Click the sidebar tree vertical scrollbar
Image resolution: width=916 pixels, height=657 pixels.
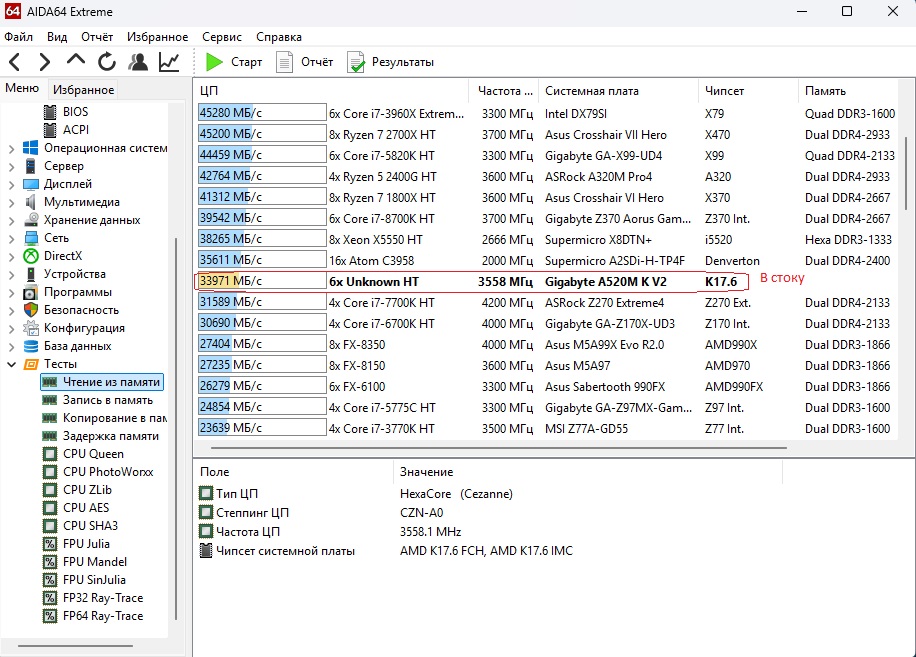175,429
